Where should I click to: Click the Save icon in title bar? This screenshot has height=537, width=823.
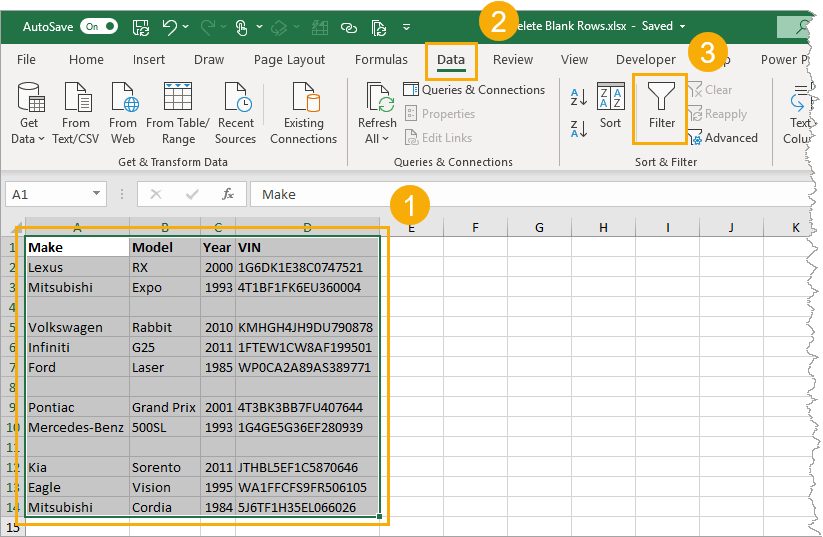141,27
